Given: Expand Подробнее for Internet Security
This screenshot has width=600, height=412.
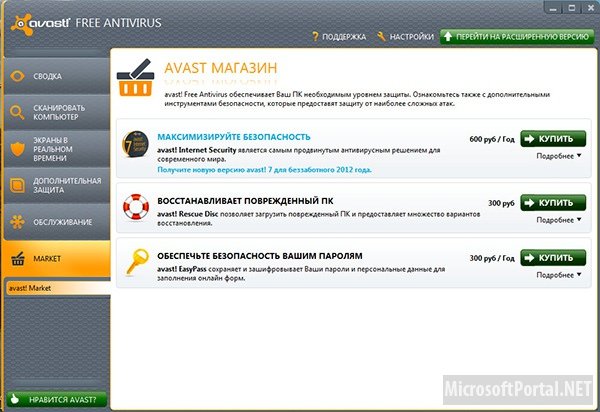Looking at the screenshot, I should pos(559,156).
